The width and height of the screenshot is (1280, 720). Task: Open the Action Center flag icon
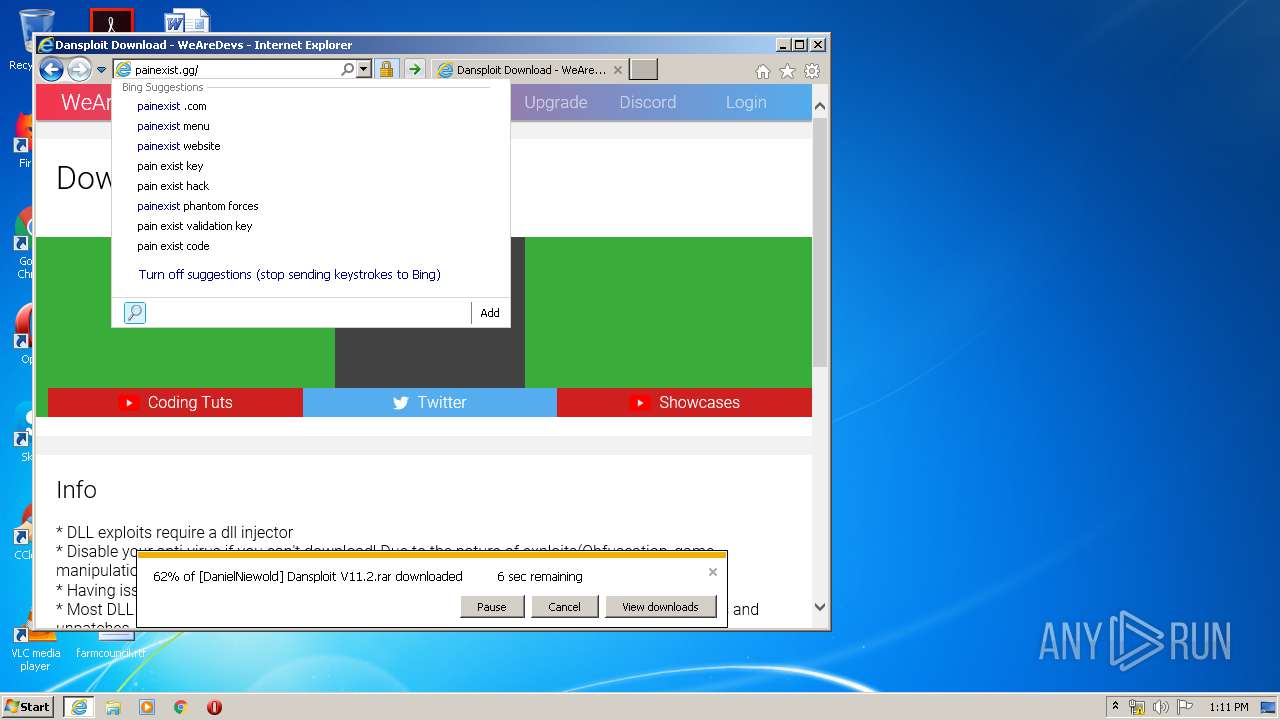1185,707
